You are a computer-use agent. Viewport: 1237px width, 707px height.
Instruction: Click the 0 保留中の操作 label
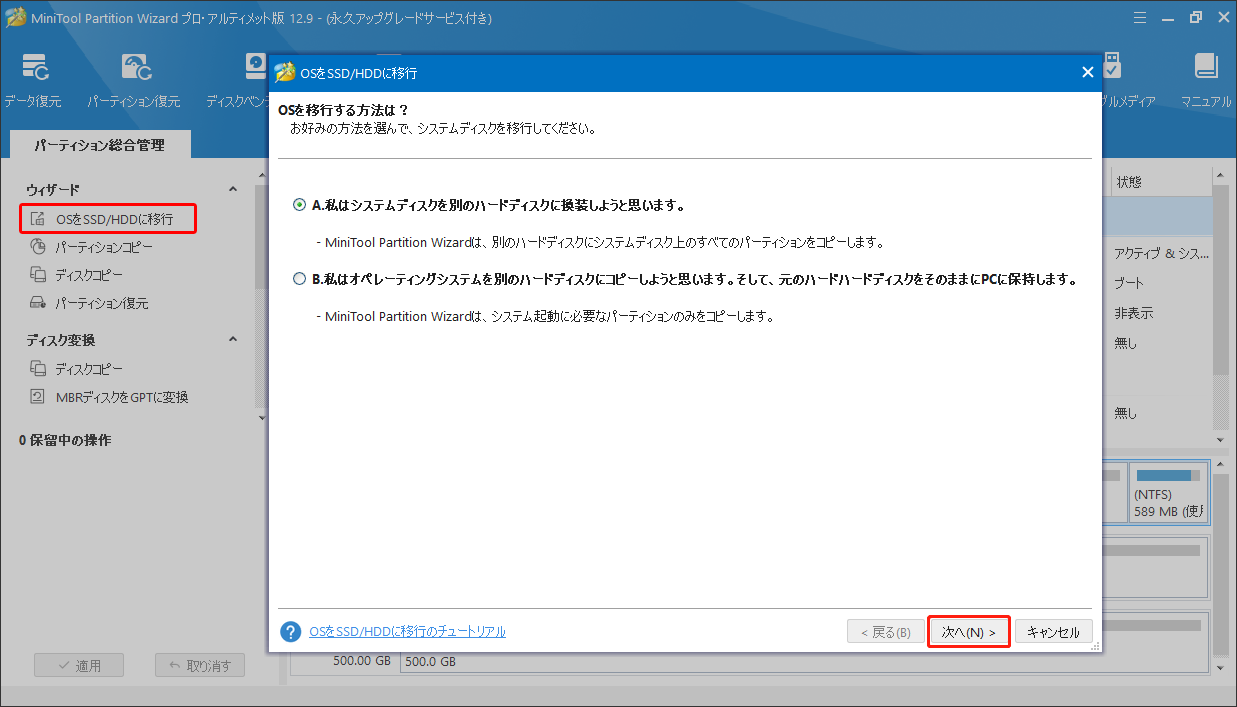[65, 440]
